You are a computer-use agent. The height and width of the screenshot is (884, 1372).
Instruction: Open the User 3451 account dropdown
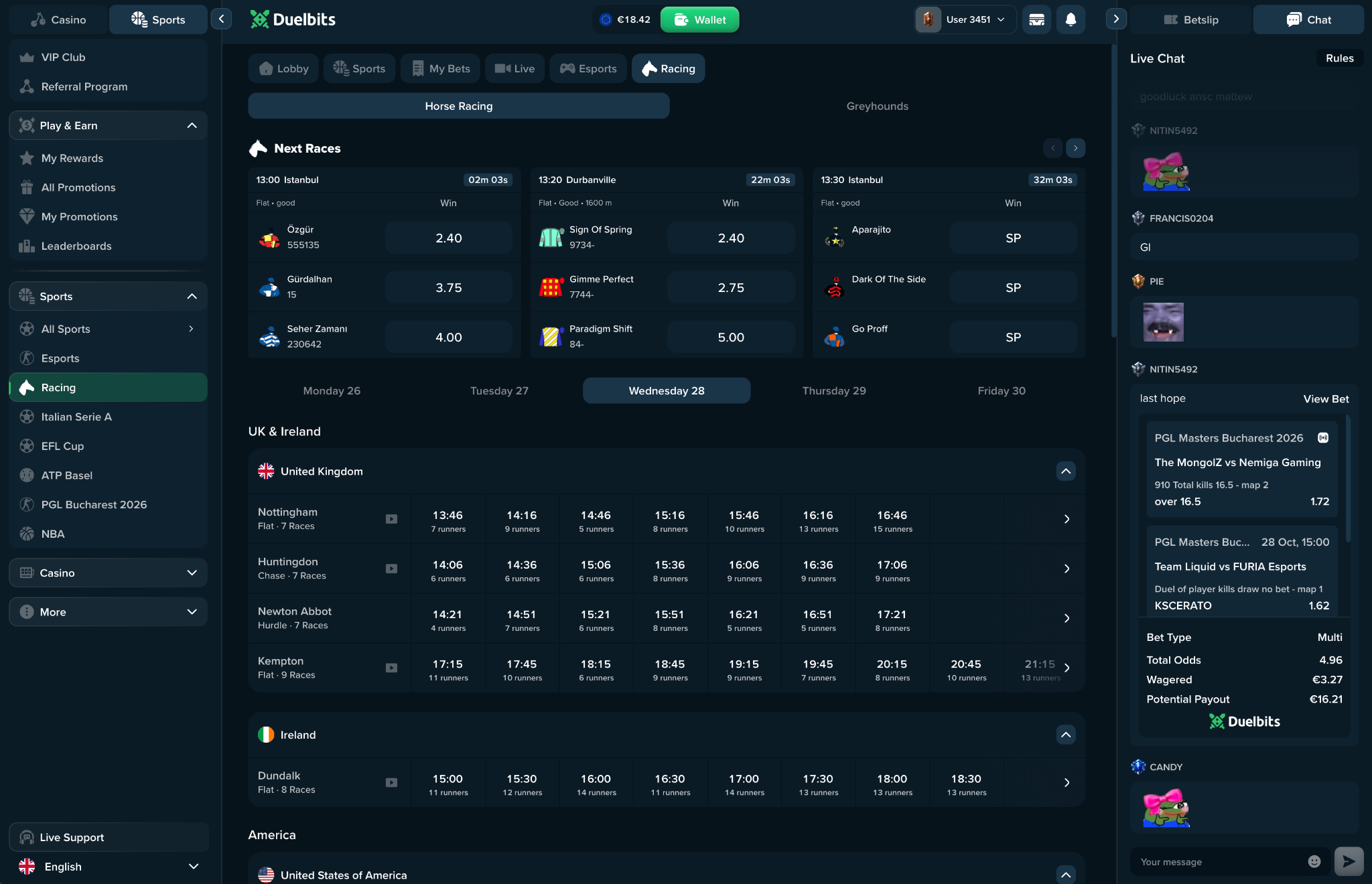coord(965,19)
